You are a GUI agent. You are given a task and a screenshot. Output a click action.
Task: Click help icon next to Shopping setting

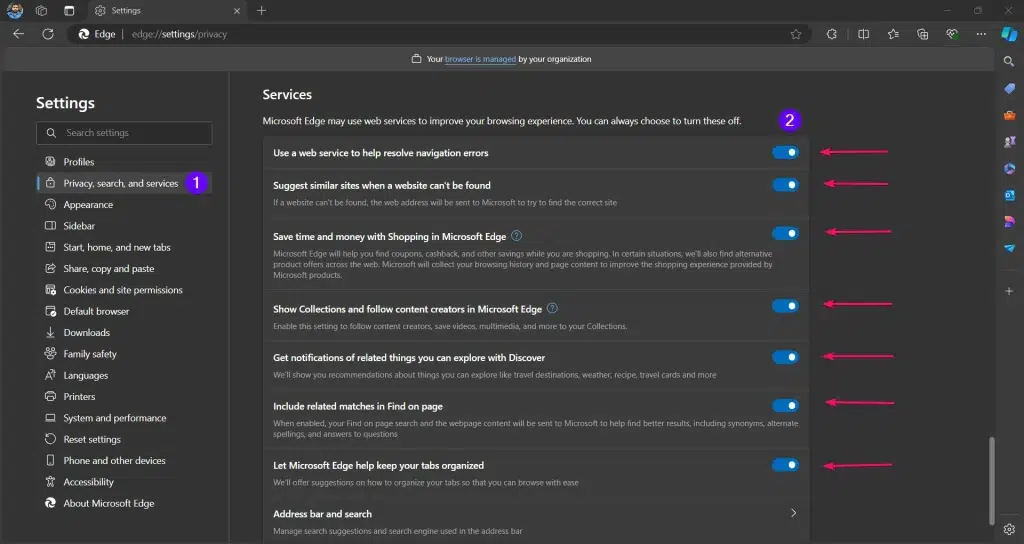(517, 236)
